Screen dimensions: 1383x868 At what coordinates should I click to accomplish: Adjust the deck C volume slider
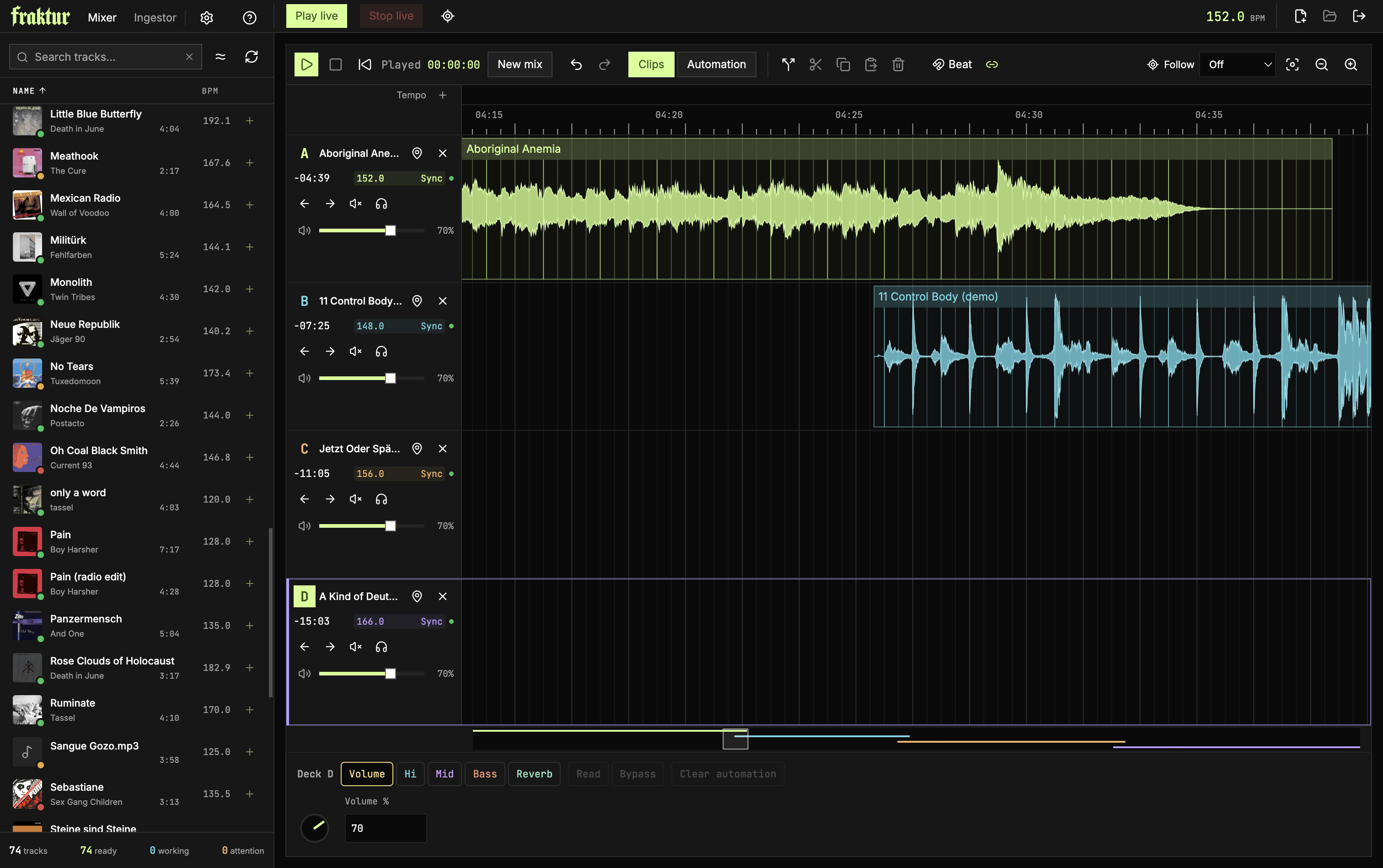pyautogui.click(x=371, y=526)
